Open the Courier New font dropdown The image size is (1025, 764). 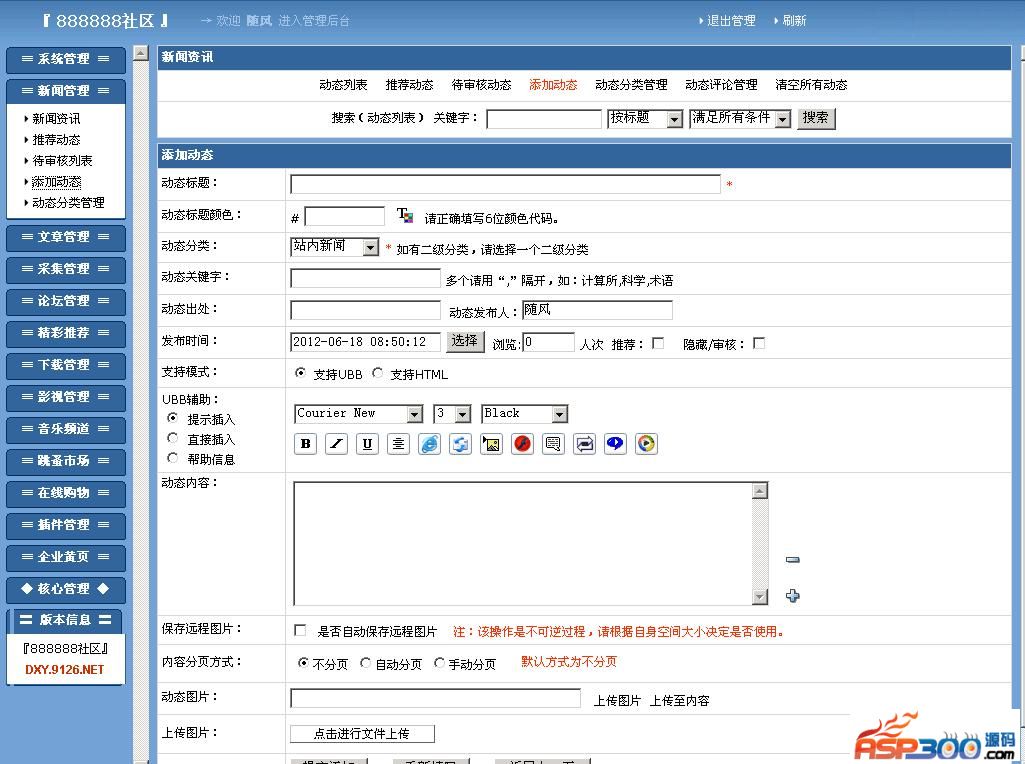pyautogui.click(x=359, y=414)
